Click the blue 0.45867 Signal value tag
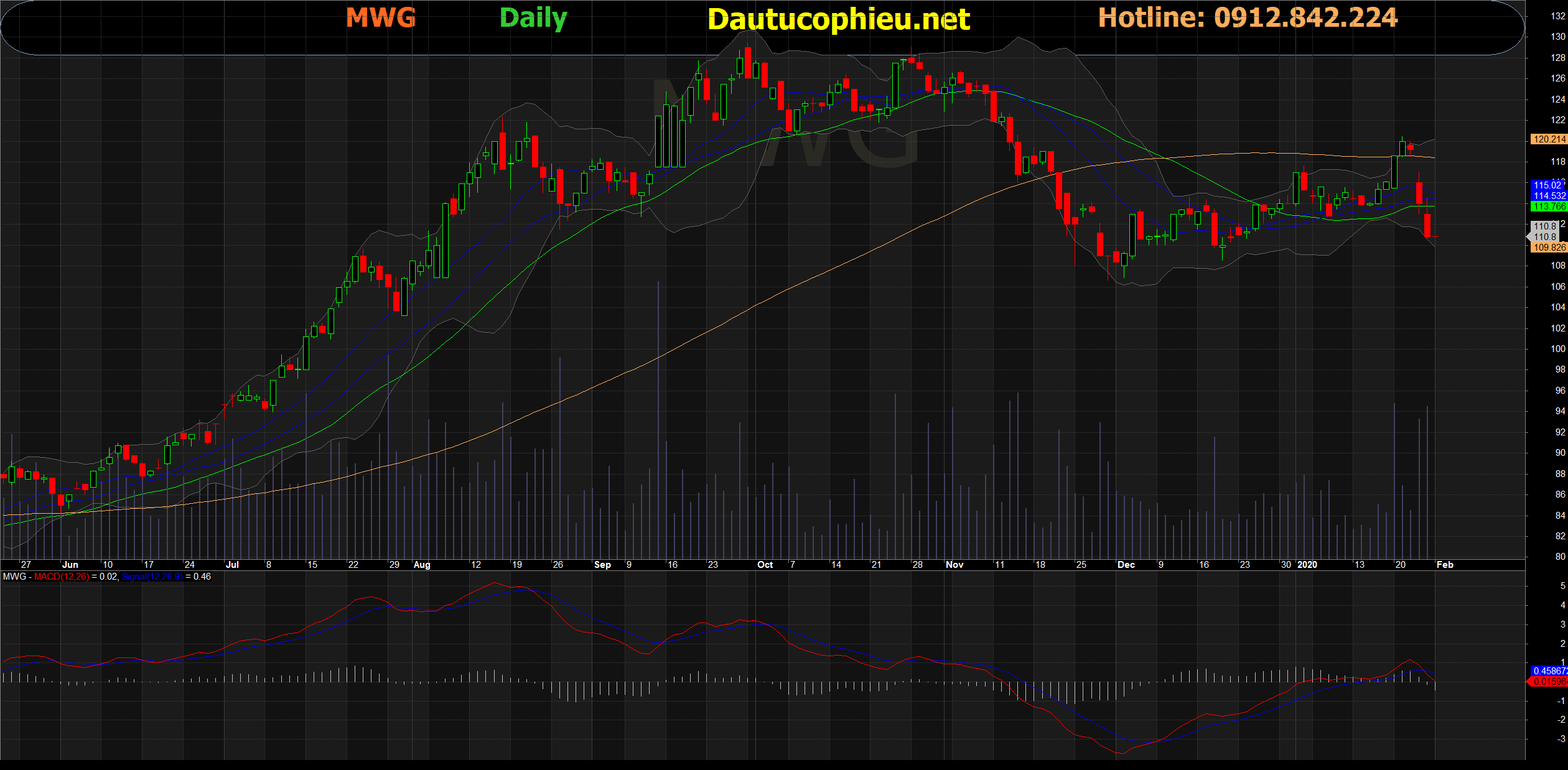Image resolution: width=1568 pixels, height=770 pixels. pyautogui.click(x=1549, y=671)
